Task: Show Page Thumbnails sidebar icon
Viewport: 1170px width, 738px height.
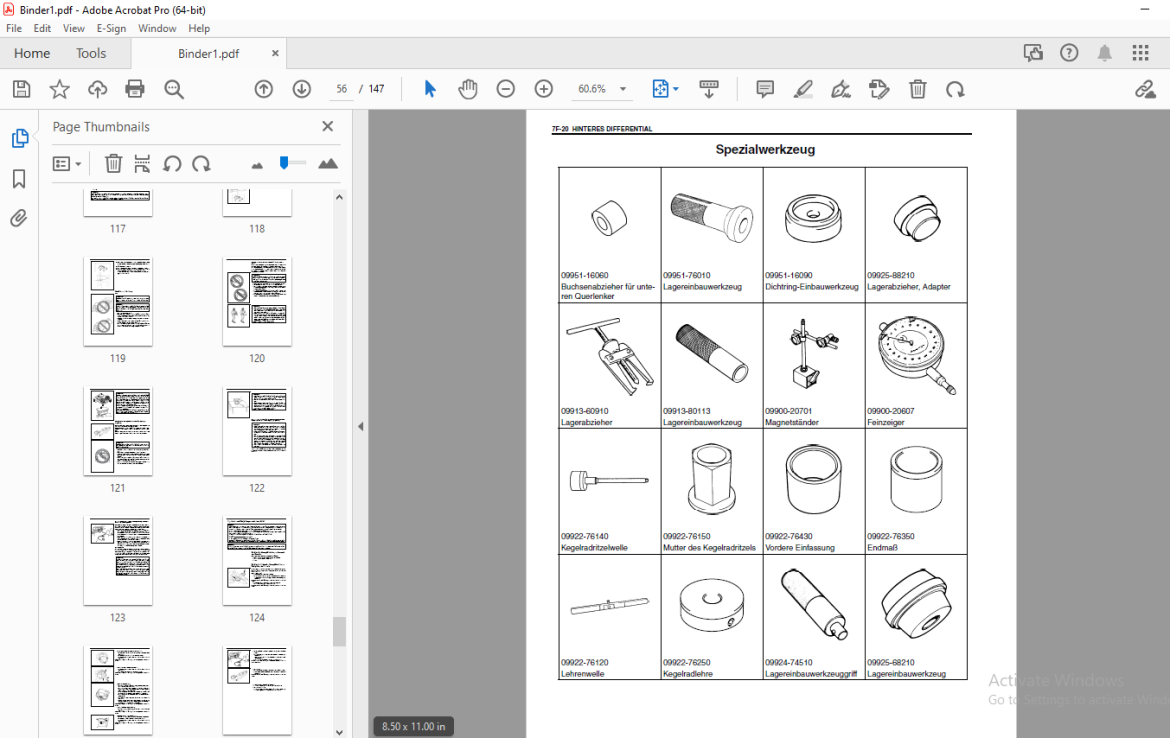Action: pyautogui.click(x=20, y=138)
